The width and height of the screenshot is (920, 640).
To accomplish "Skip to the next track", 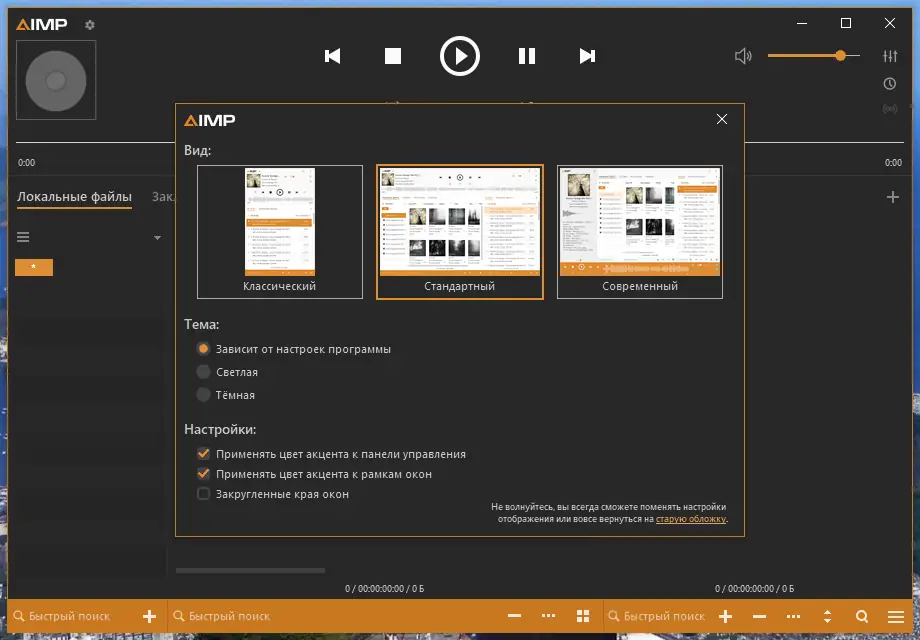I will (x=587, y=56).
